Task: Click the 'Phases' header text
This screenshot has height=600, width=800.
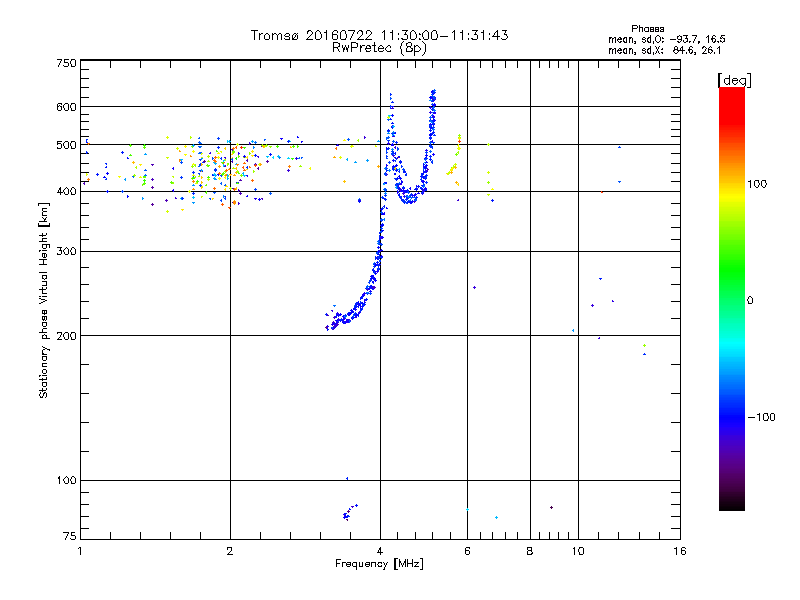Action: pyautogui.click(x=647, y=29)
